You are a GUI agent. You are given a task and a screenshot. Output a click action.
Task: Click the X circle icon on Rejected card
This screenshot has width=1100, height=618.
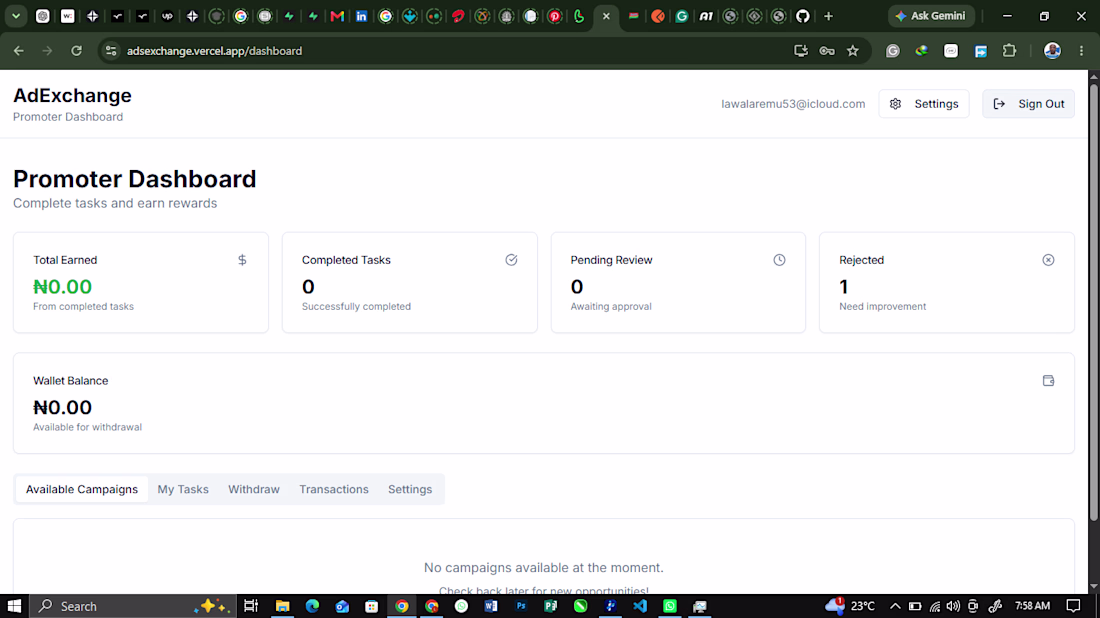pyautogui.click(x=1048, y=260)
